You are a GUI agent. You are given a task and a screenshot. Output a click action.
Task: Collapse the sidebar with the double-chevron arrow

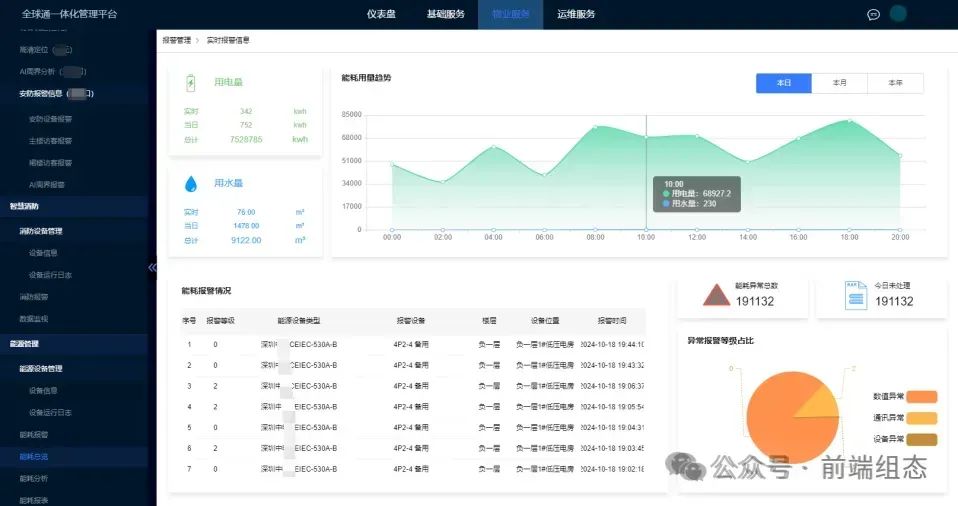tap(152, 267)
